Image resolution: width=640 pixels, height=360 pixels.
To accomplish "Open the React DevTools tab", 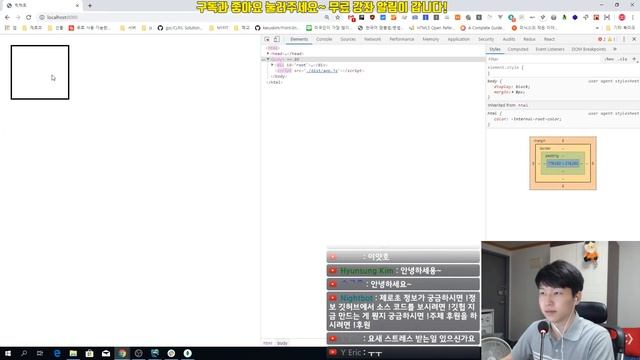I will [549, 39].
